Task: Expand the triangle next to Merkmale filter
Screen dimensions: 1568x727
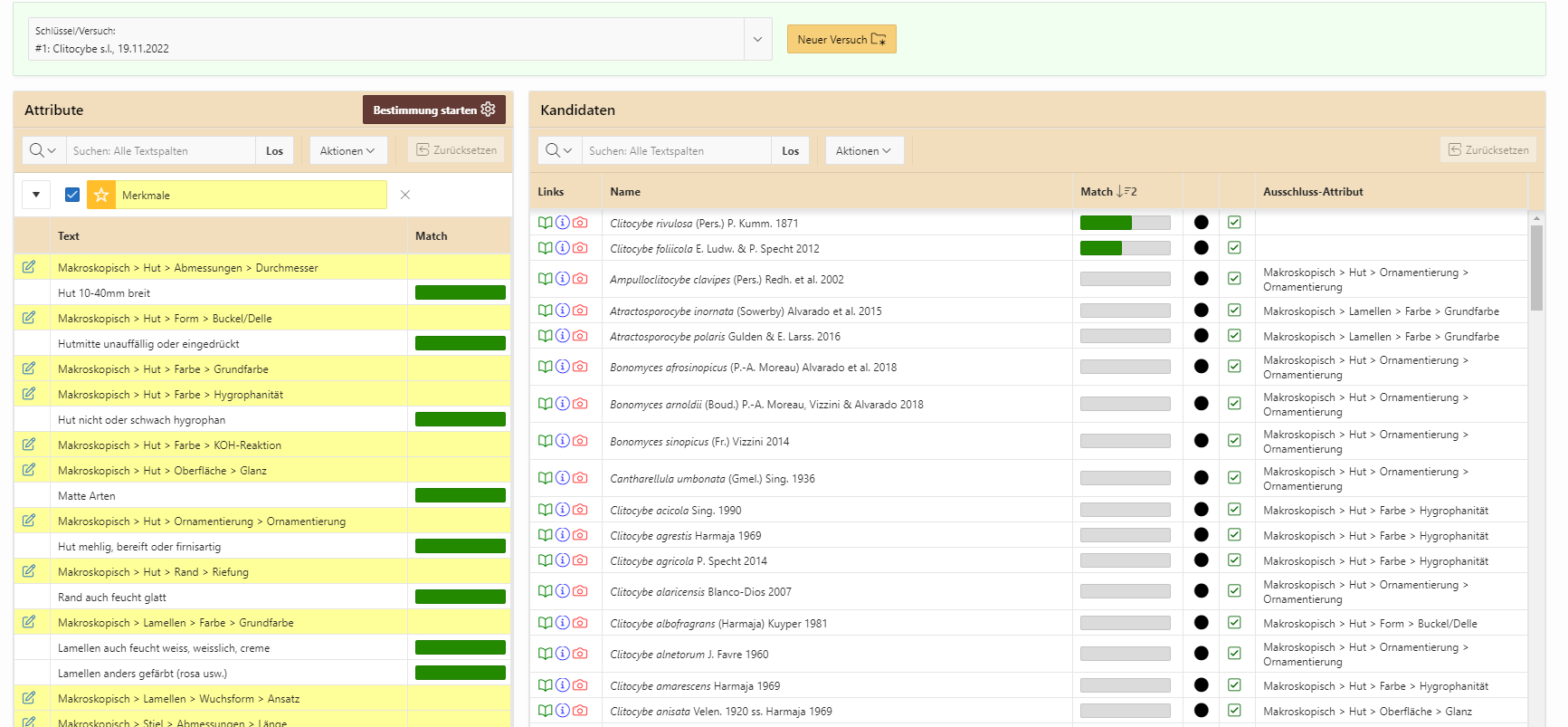Action: pos(36,195)
